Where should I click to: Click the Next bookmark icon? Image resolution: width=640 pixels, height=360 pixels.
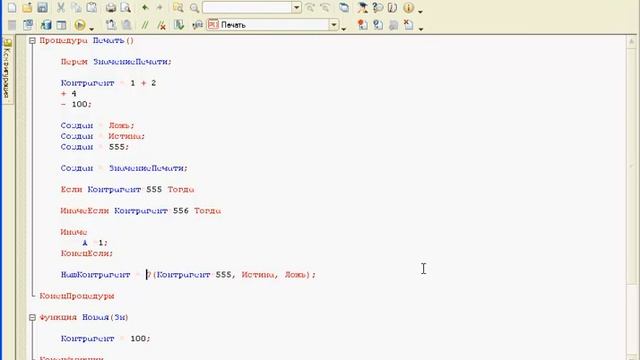pos(378,25)
